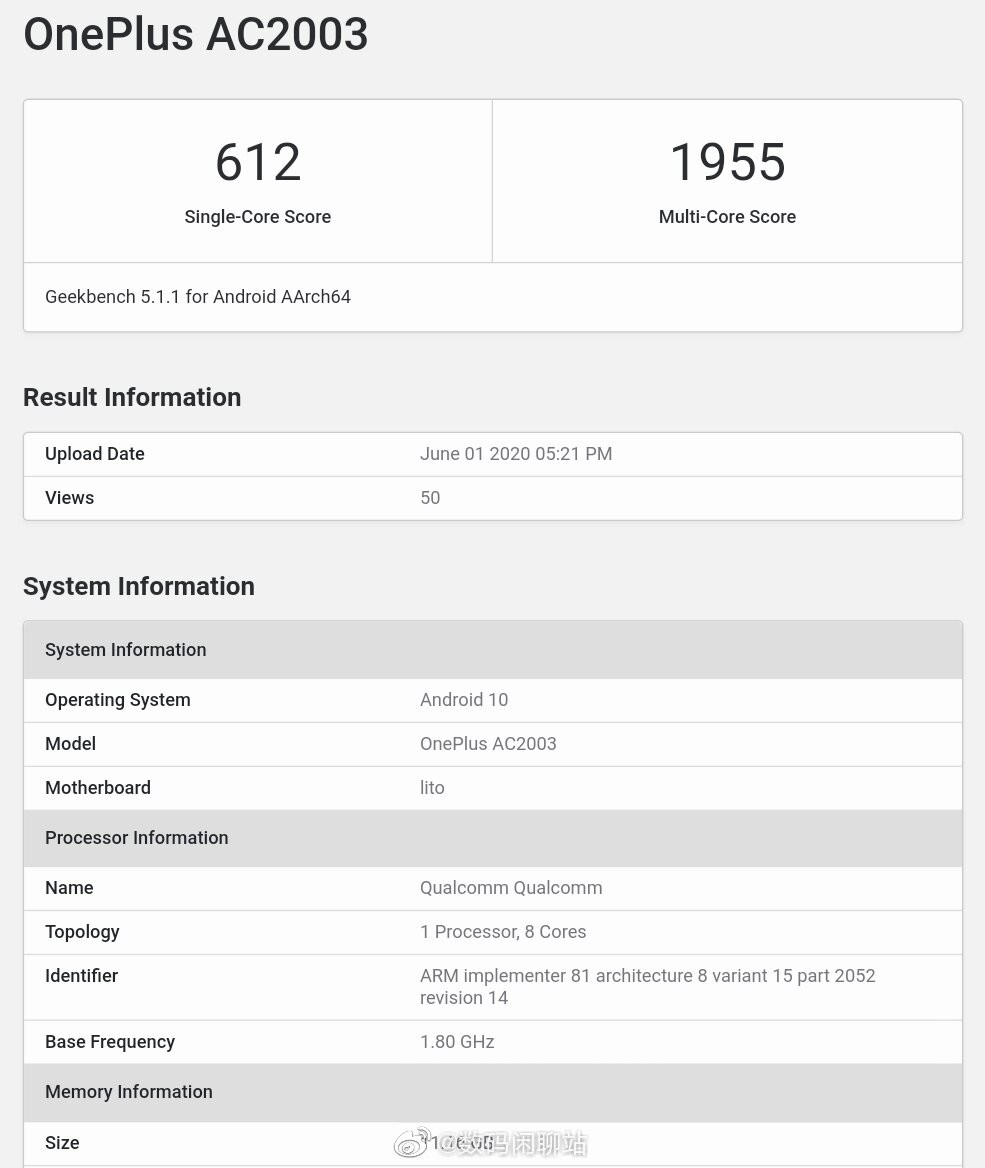Click the Views count showing 50
Viewport: 985px width, 1168px height.
point(430,497)
